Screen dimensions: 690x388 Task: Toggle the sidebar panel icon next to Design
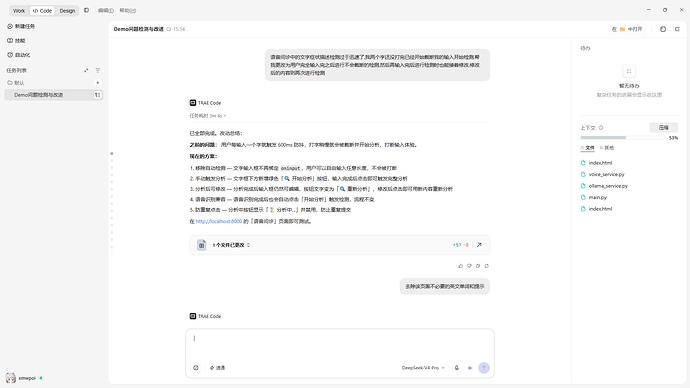[x=86, y=10]
